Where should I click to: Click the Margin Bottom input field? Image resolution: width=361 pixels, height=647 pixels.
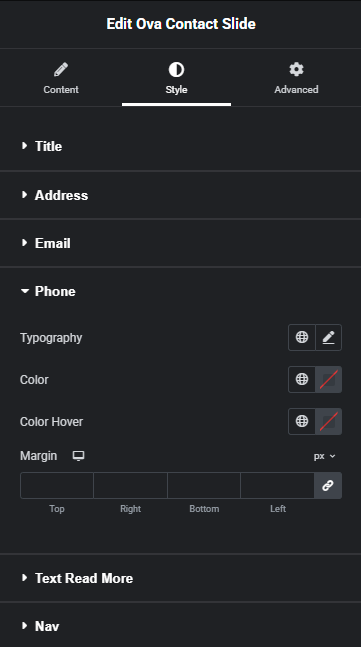[x=204, y=486]
